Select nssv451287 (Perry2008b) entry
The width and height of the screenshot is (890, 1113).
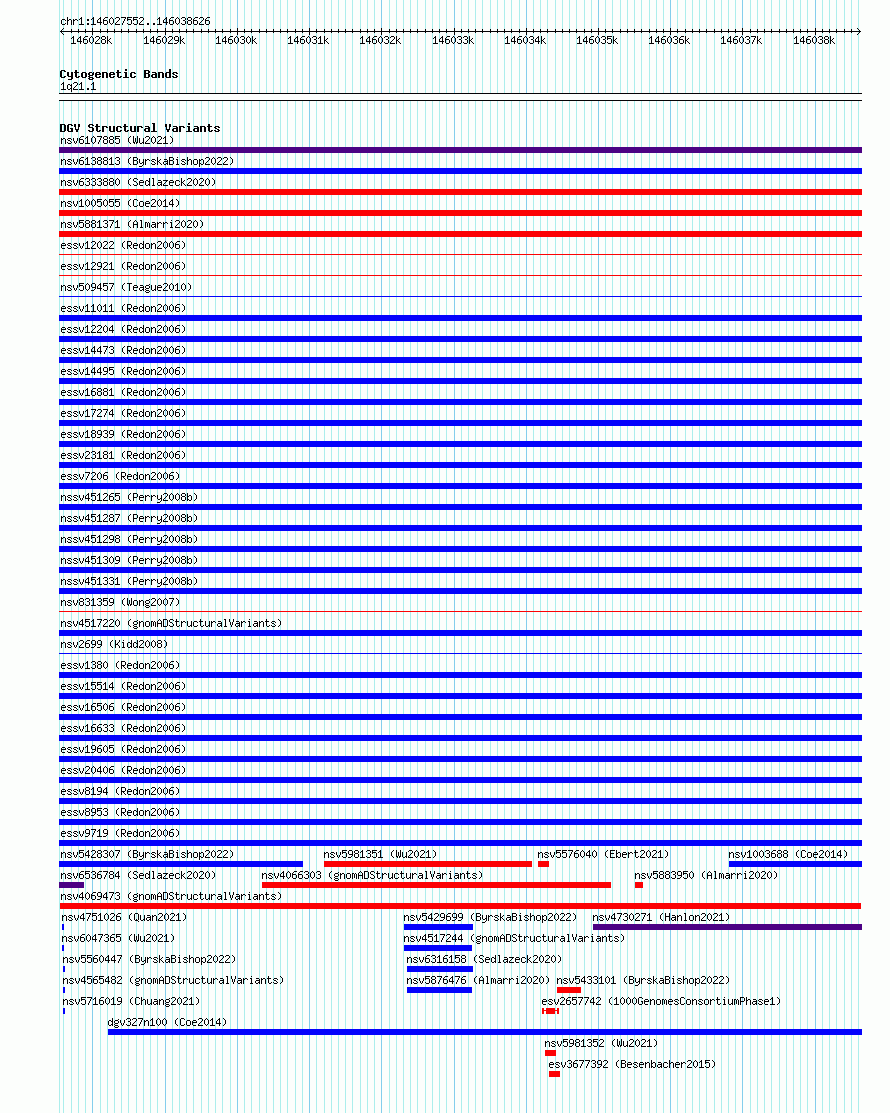click(129, 518)
